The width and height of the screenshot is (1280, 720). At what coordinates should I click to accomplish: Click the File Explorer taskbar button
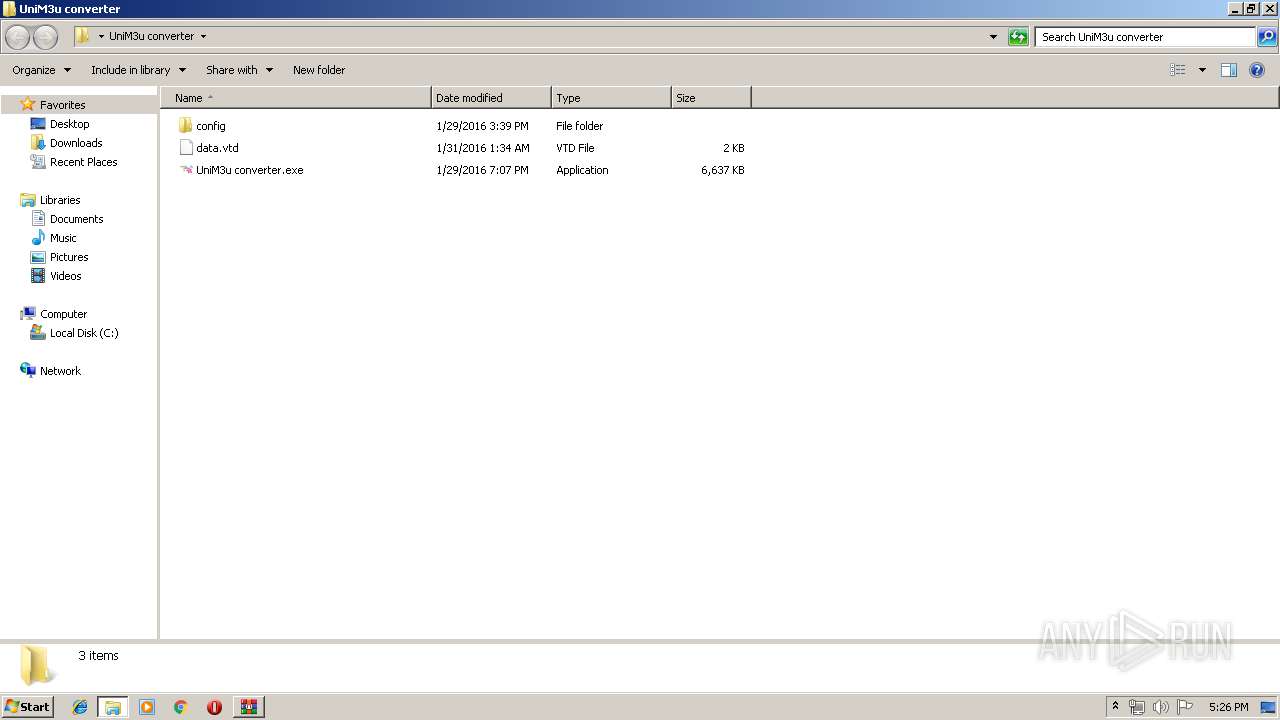pos(113,707)
